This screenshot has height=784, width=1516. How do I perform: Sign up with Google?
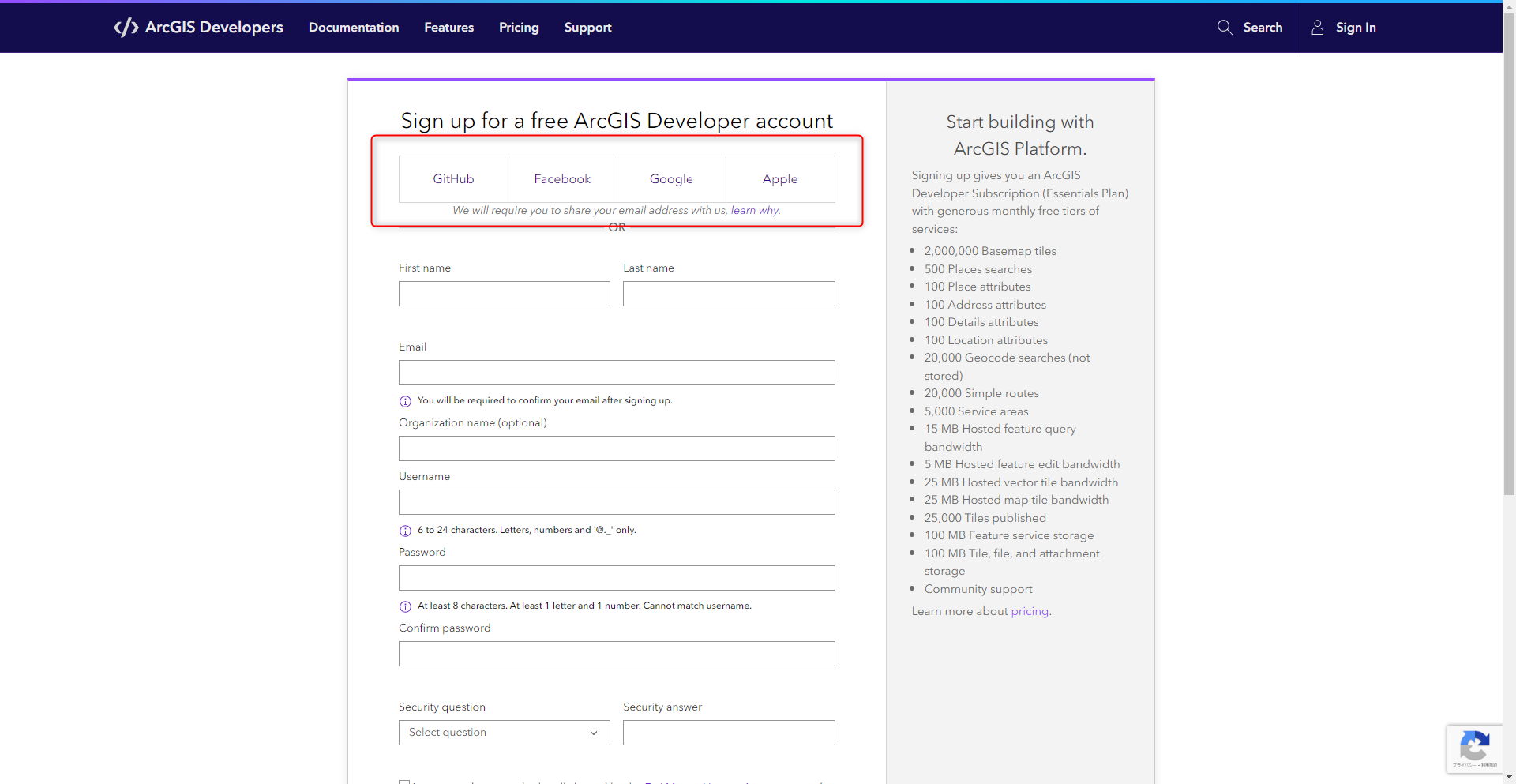pos(671,179)
